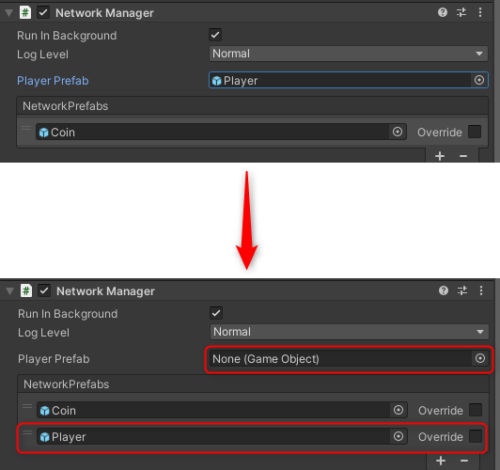
Task: Add prefab with plus in upper NetworkPrefabs
Action: pyautogui.click(x=440, y=156)
